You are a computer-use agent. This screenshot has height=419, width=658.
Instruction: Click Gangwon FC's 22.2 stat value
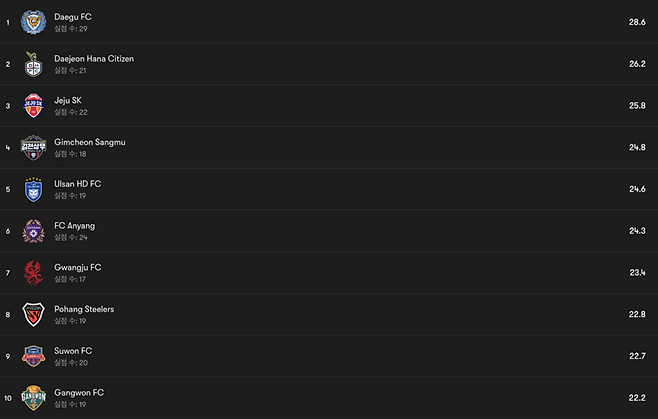point(637,398)
